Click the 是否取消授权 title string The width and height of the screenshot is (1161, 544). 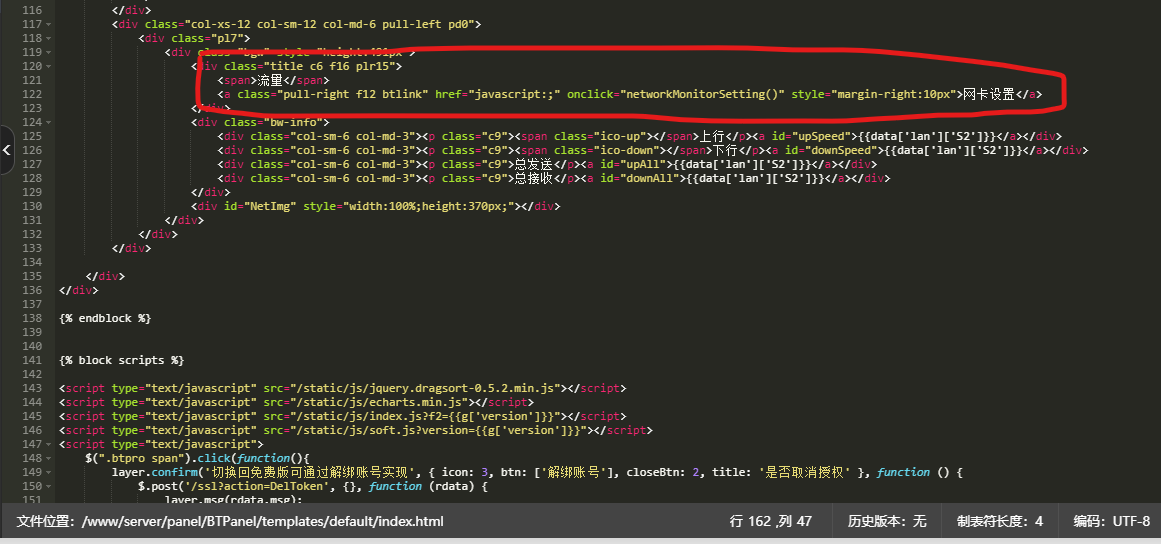coord(803,472)
